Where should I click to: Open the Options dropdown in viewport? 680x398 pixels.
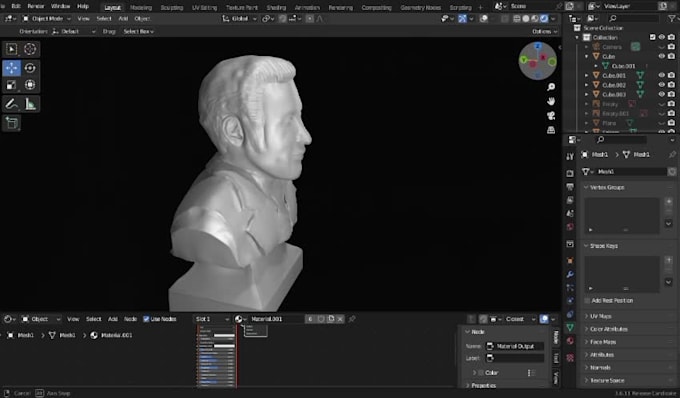tap(545, 32)
